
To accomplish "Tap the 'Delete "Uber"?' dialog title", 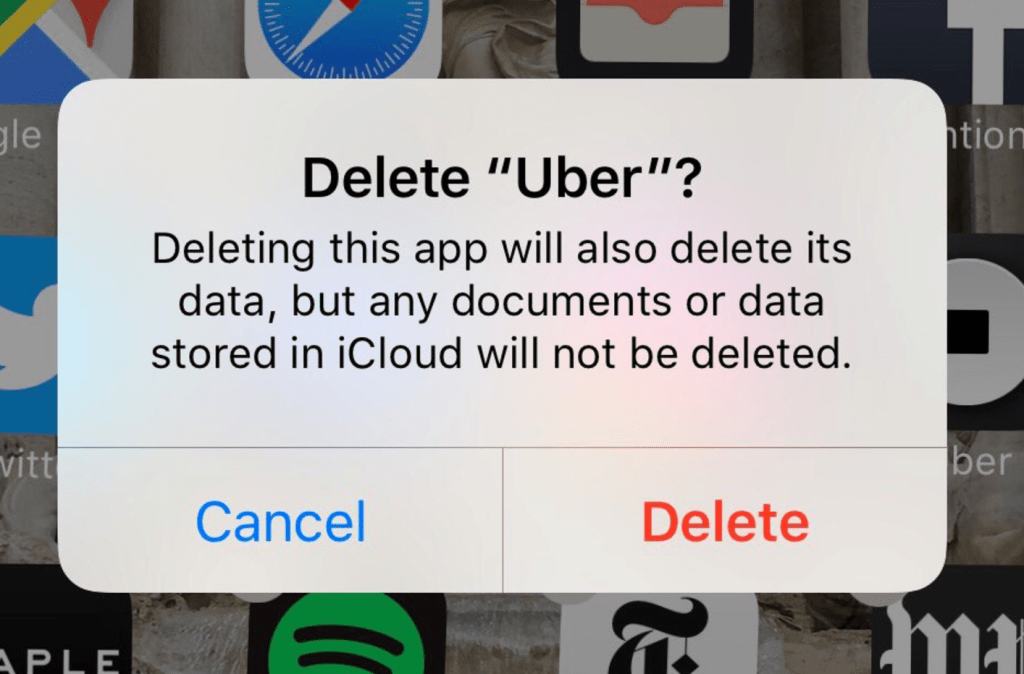I will click(x=502, y=178).
